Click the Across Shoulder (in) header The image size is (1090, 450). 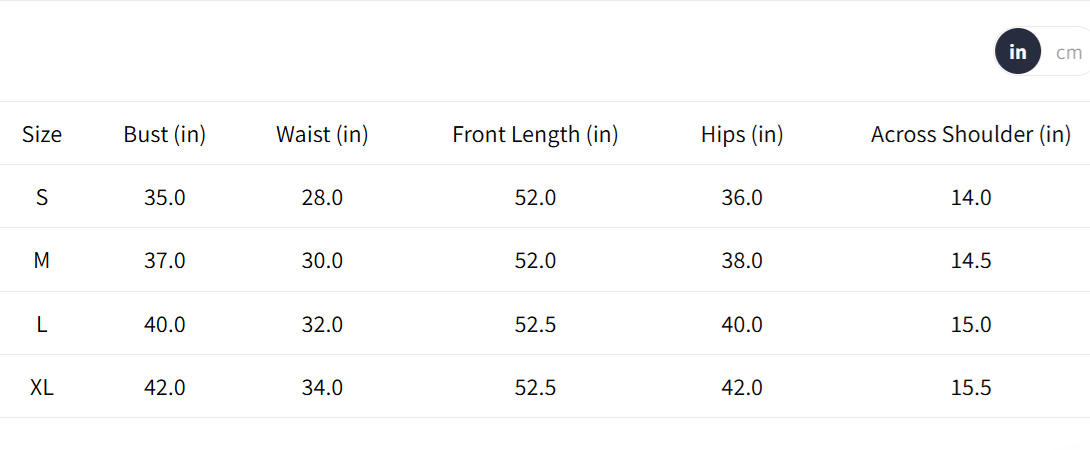[971, 134]
